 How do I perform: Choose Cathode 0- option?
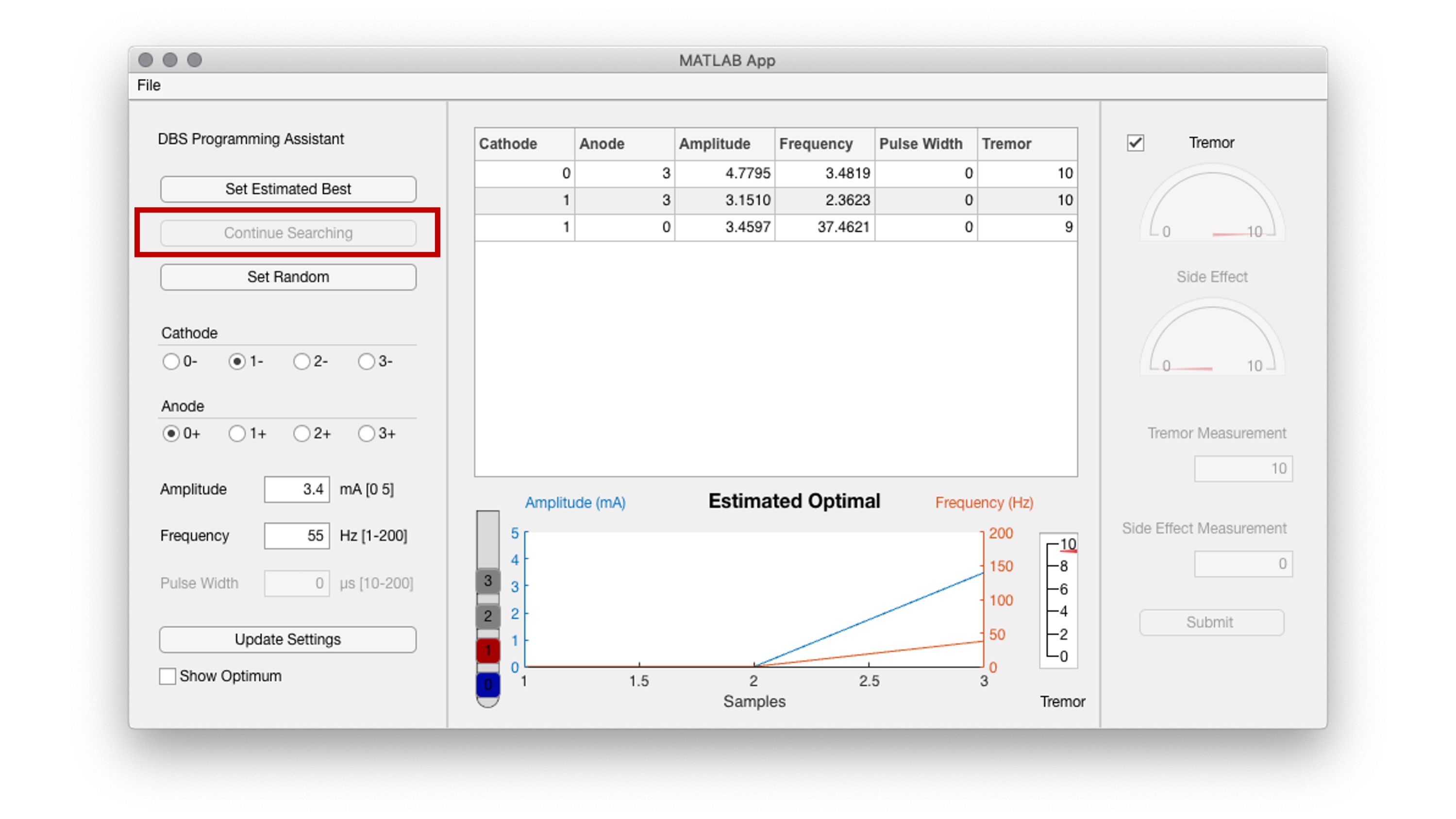(x=171, y=362)
